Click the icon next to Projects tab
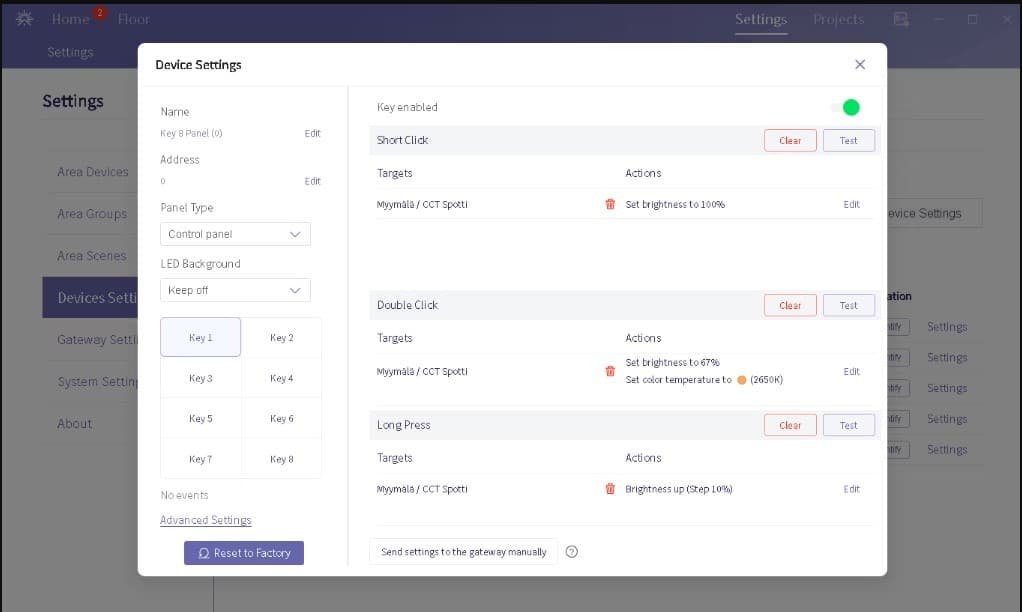Image resolution: width=1022 pixels, height=612 pixels. [x=901, y=19]
